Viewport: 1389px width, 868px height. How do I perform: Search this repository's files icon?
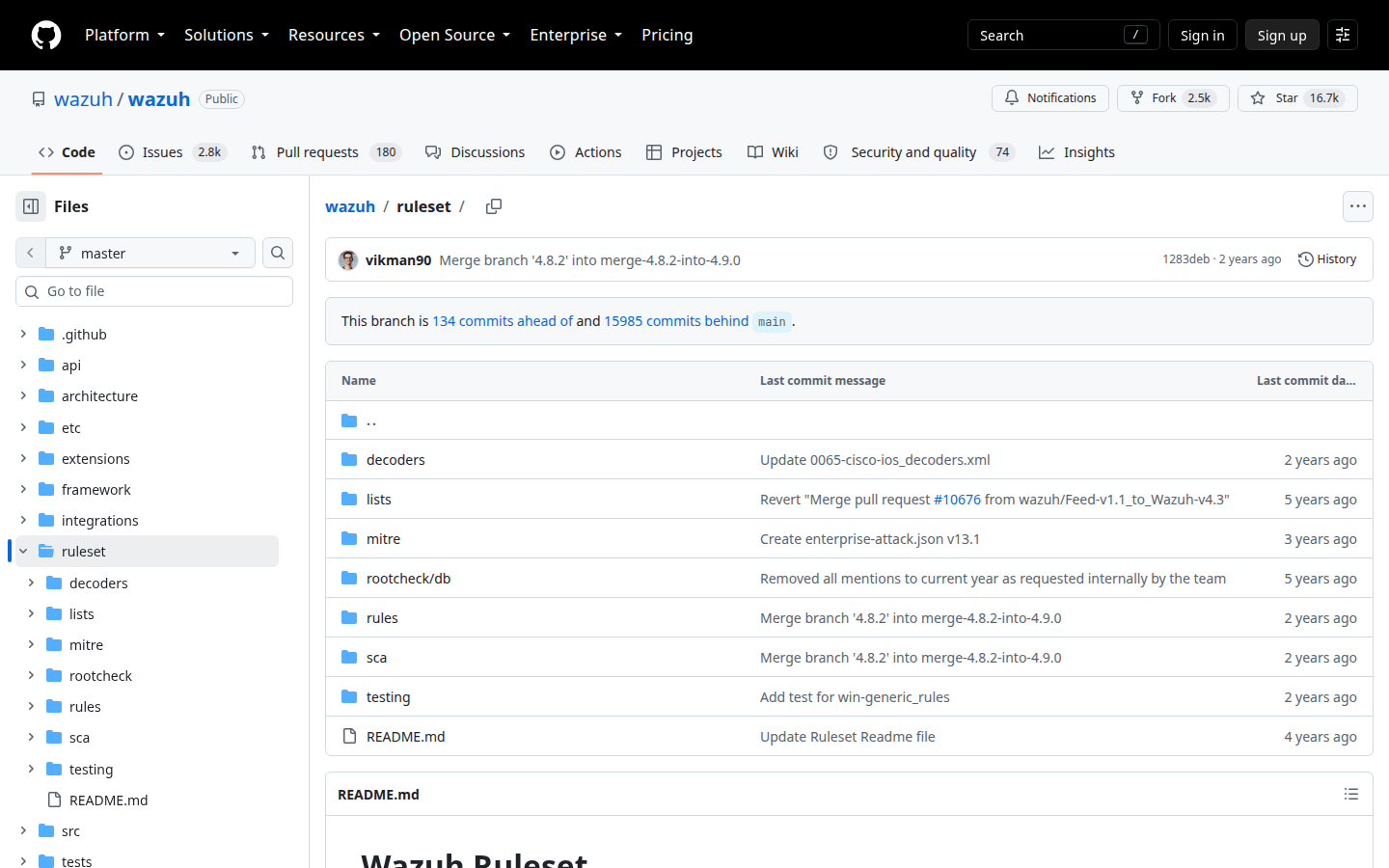click(x=278, y=253)
